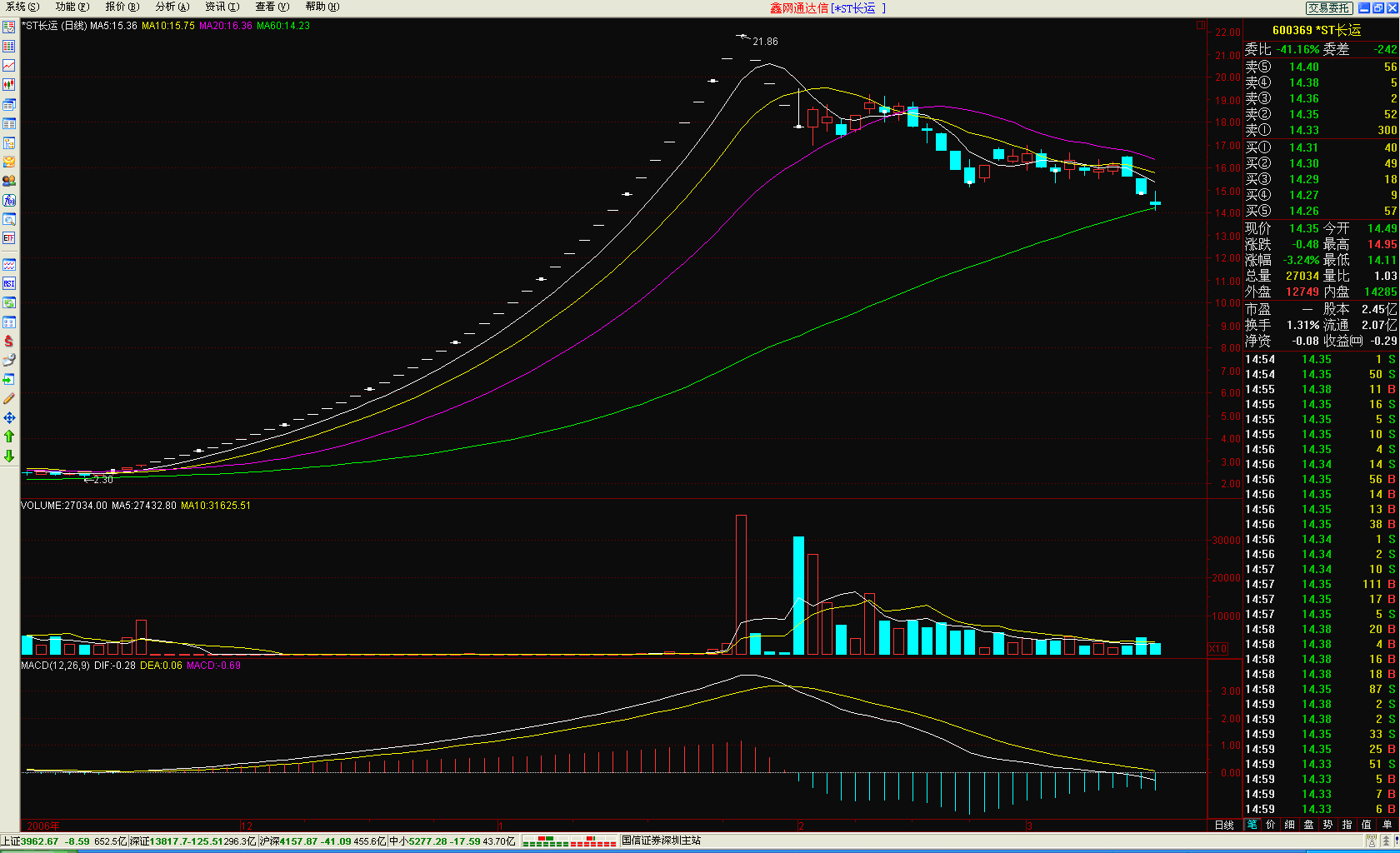Click the red dollar sign icon

pyautogui.click(x=9, y=341)
